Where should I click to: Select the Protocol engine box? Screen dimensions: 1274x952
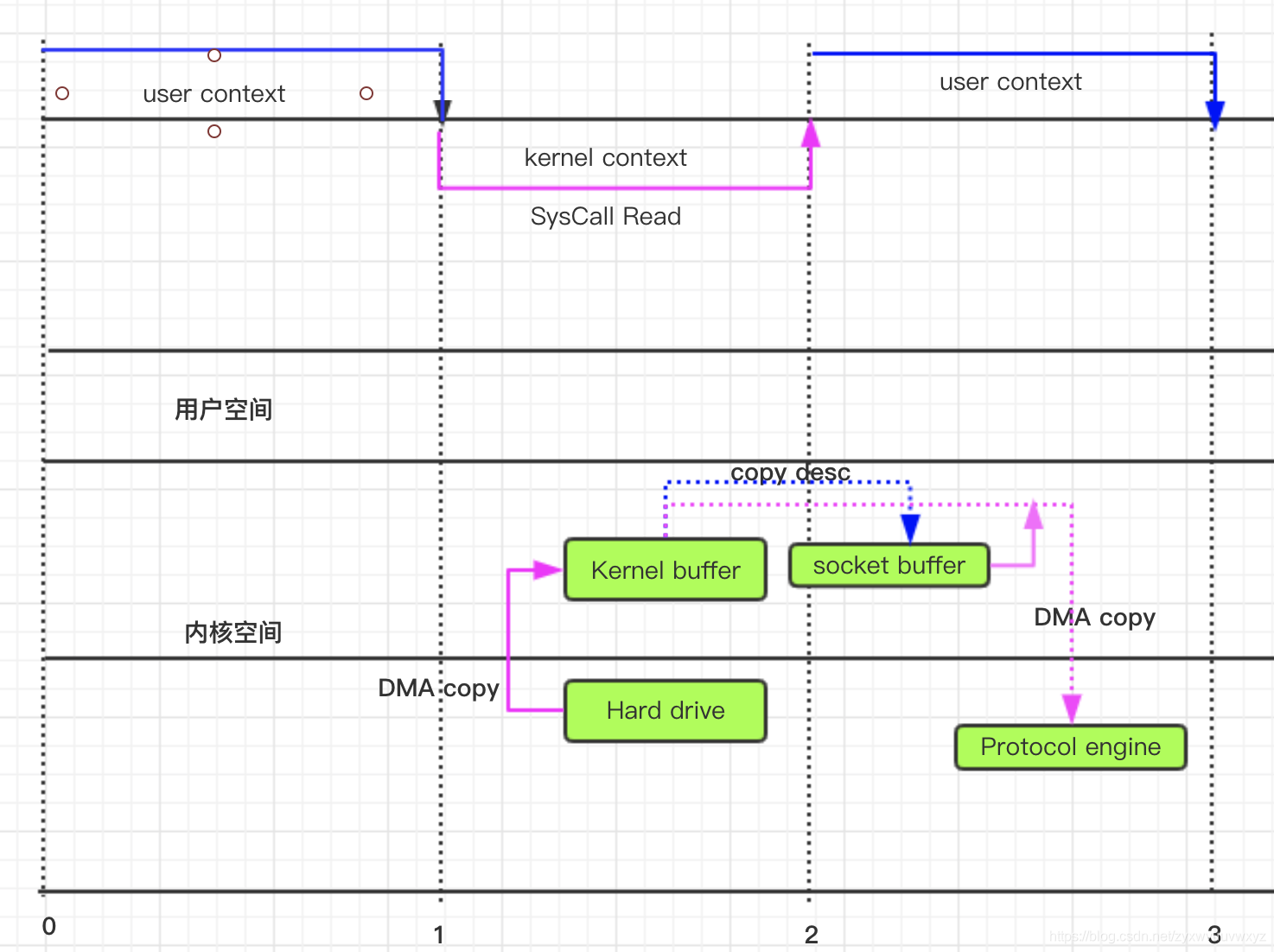click(x=1071, y=747)
